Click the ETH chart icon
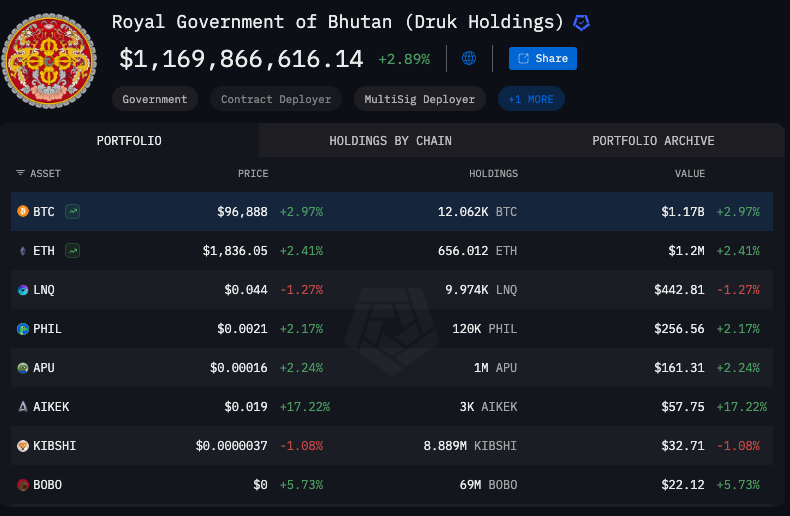Screen dimensions: 790x516 click(x=73, y=251)
